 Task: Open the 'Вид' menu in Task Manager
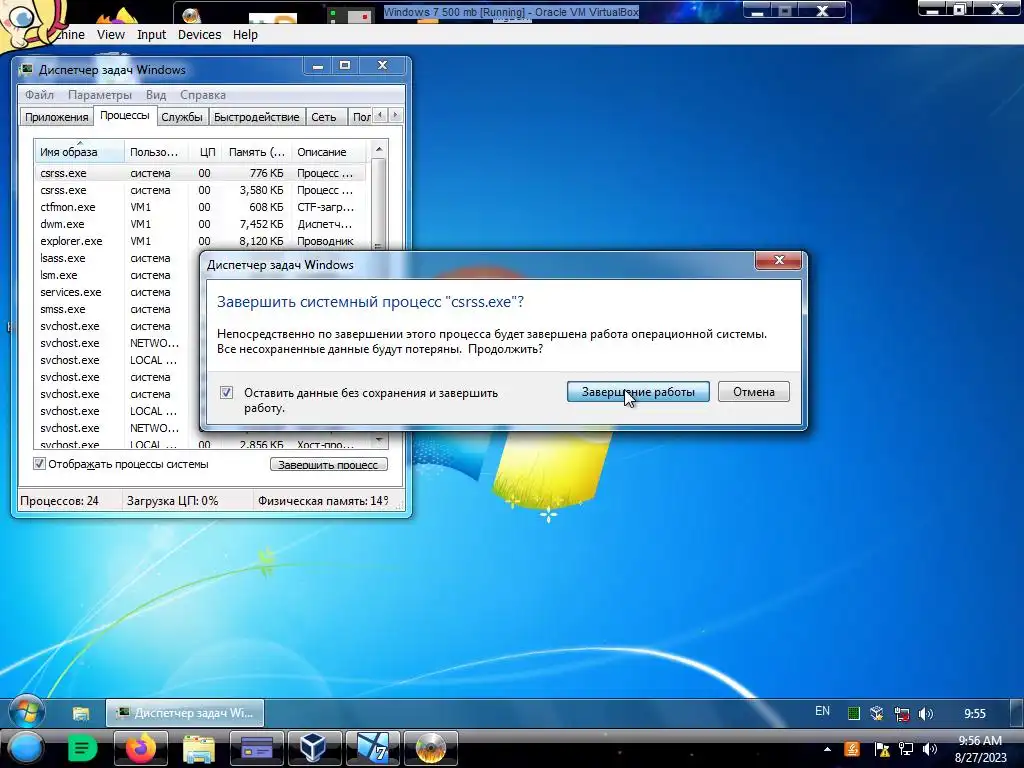155,95
